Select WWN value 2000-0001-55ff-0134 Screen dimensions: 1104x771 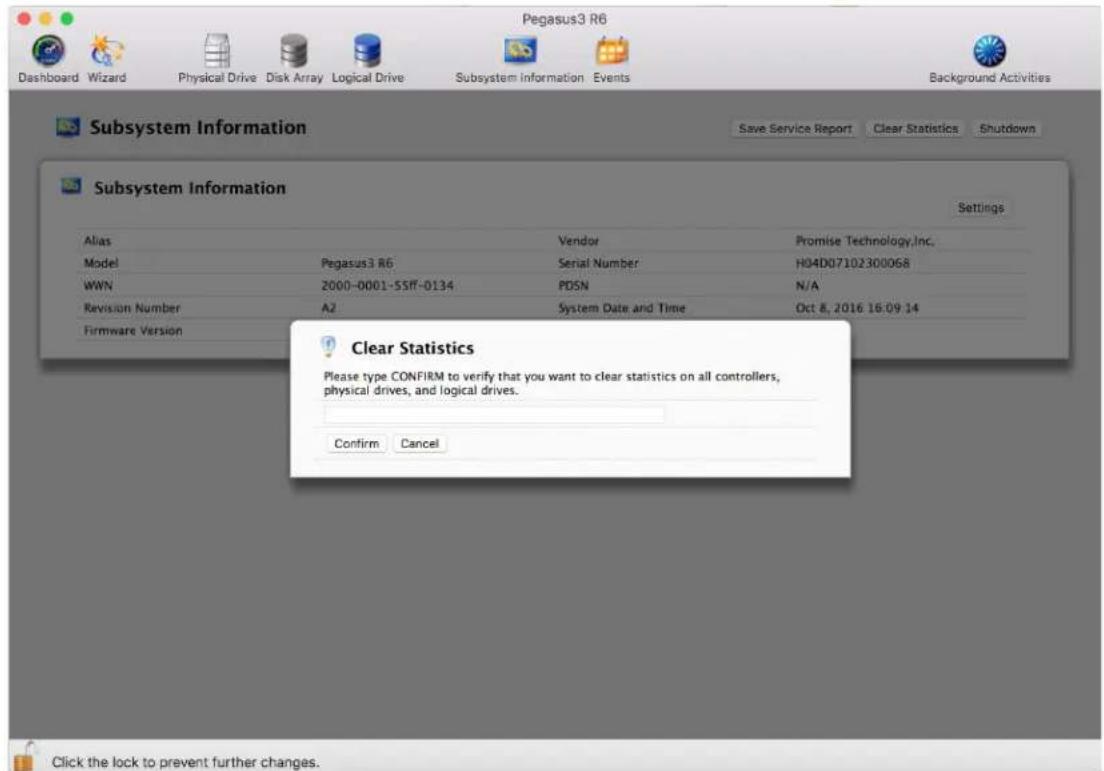(x=387, y=286)
